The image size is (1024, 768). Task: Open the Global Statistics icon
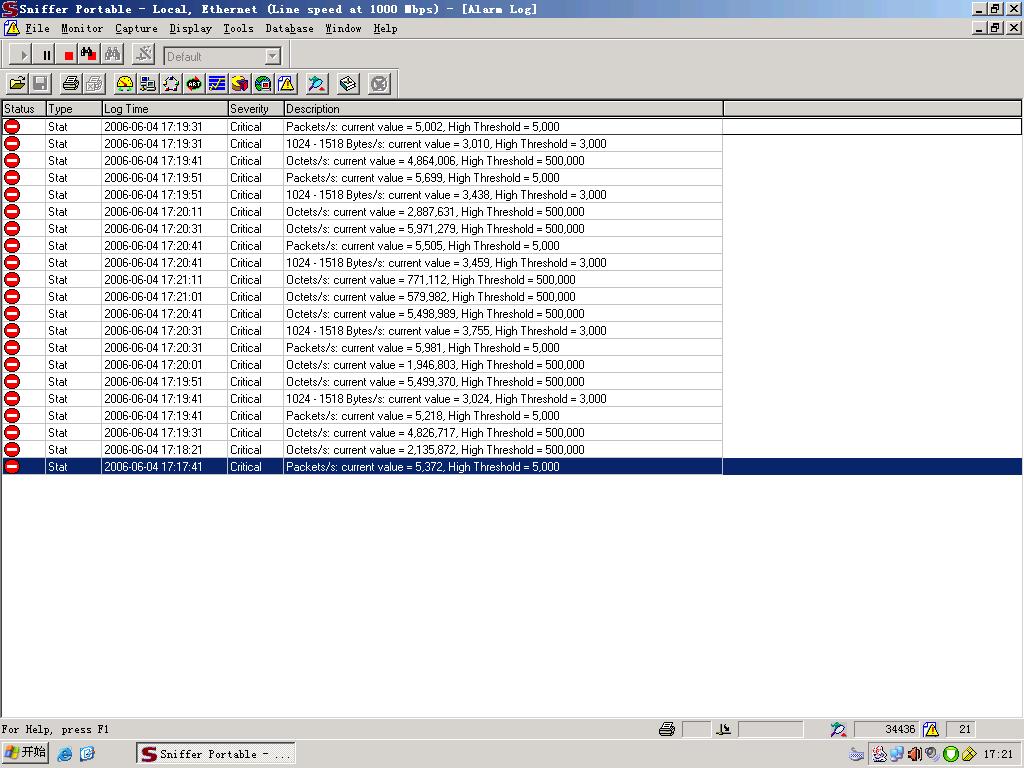(263, 84)
